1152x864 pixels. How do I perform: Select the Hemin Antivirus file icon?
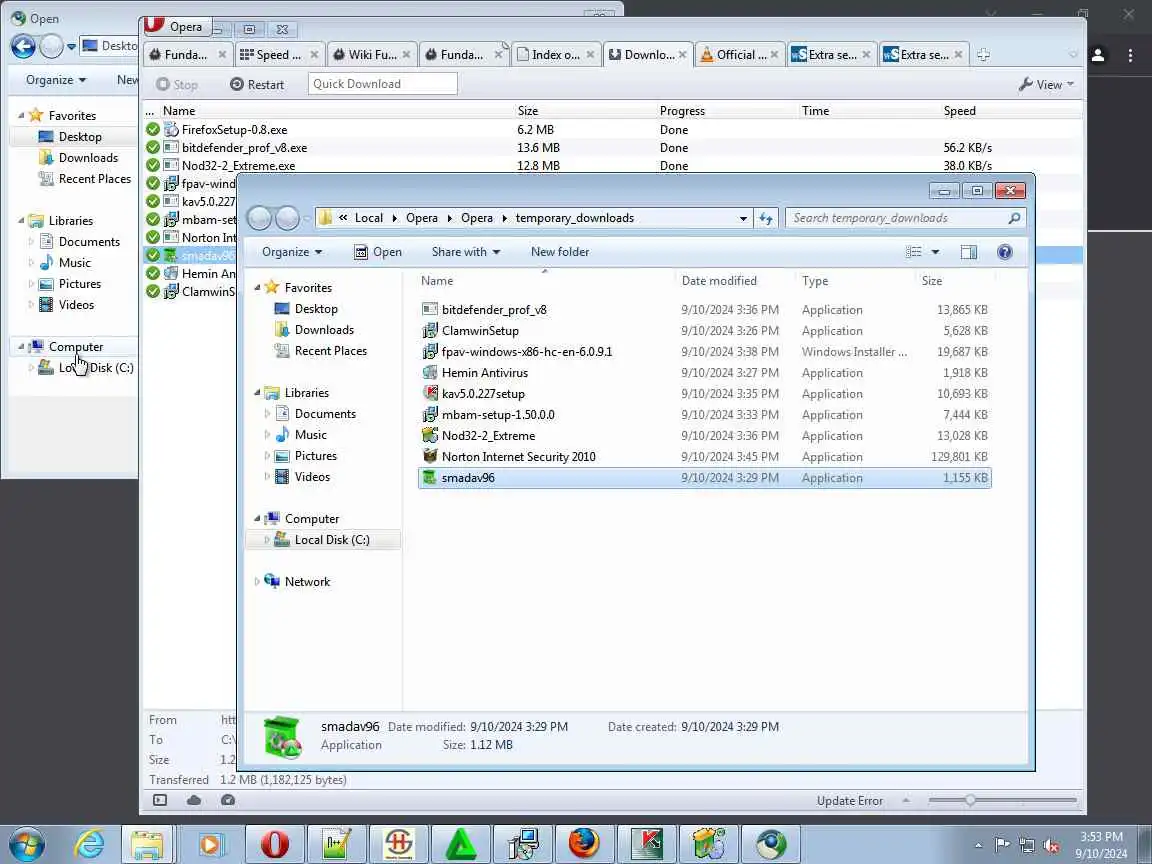coord(430,372)
